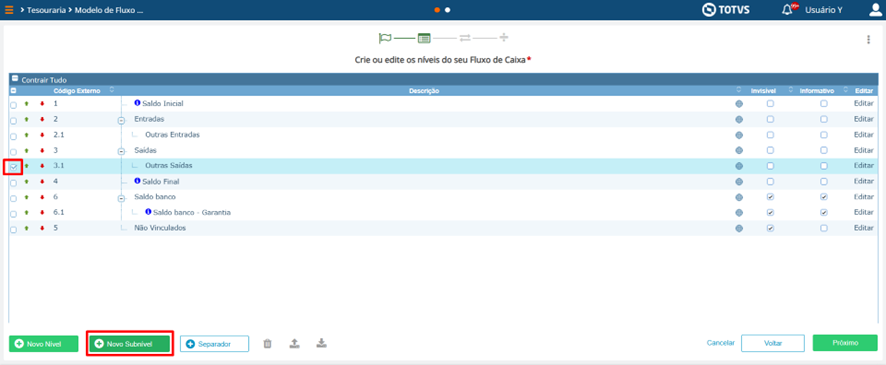
Task: Uncheck the Outras Saídas row checkbox
Action: 14,167
